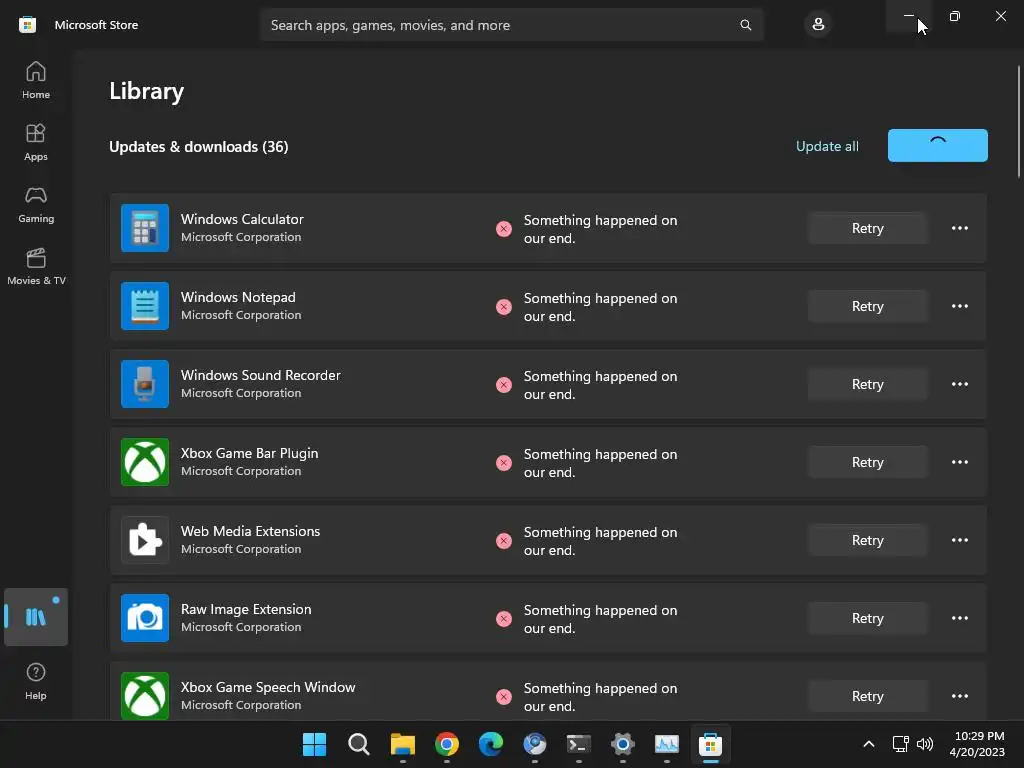Click the Xbox Game Speech Window icon
Image resolution: width=1024 pixels, height=768 pixels.
click(145, 696)
